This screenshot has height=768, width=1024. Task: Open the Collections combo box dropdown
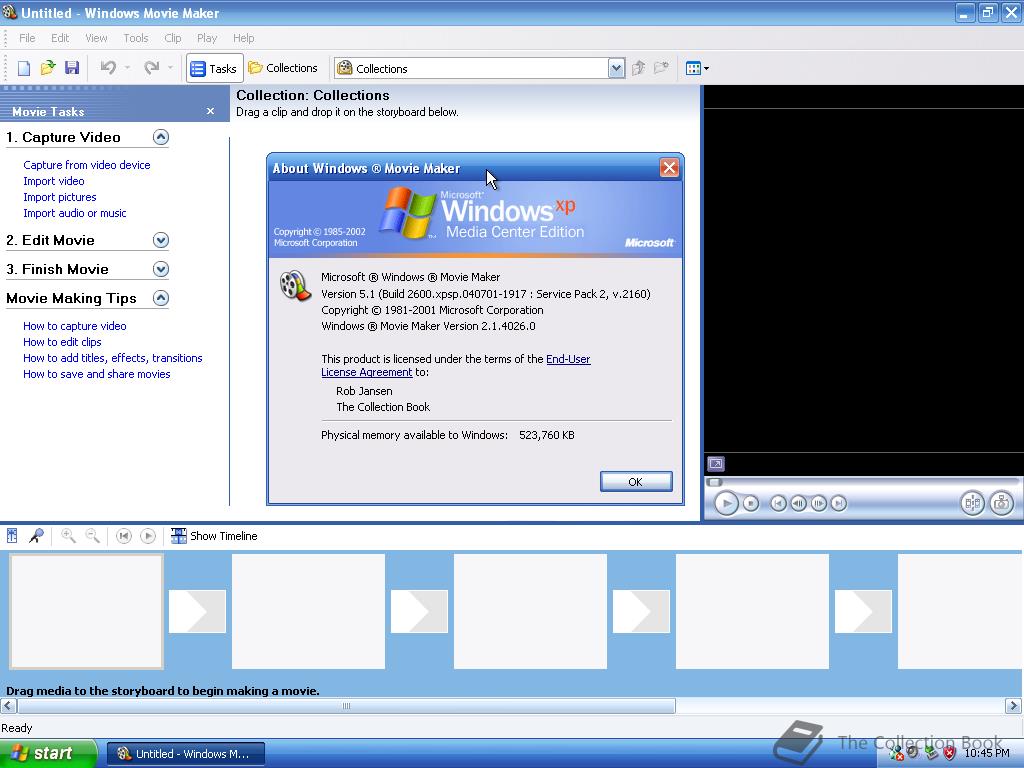coord(616,68)
